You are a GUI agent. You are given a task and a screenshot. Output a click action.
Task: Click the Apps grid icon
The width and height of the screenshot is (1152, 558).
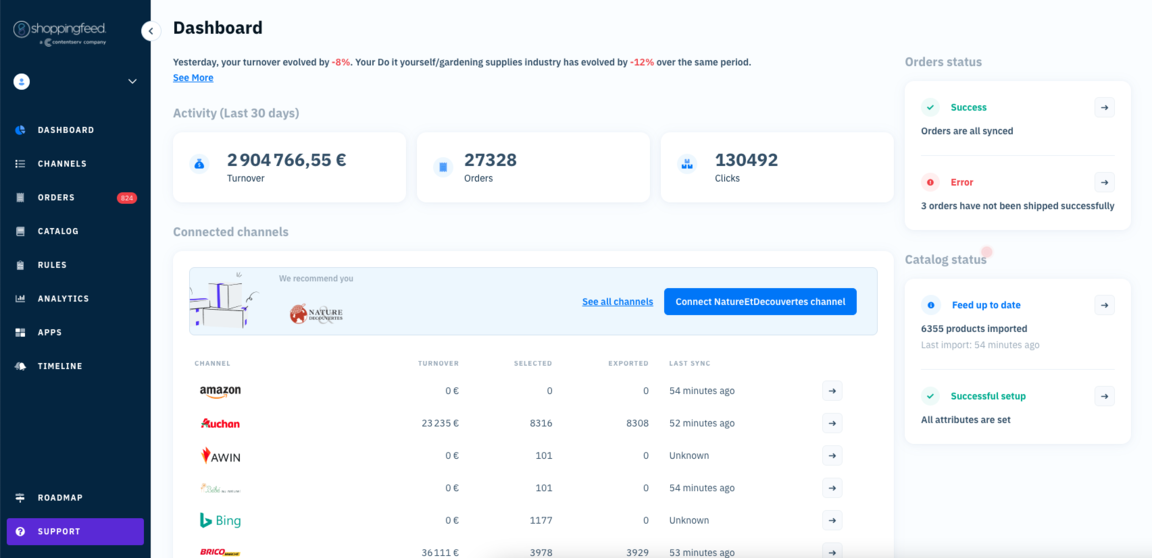pos(21,333)
